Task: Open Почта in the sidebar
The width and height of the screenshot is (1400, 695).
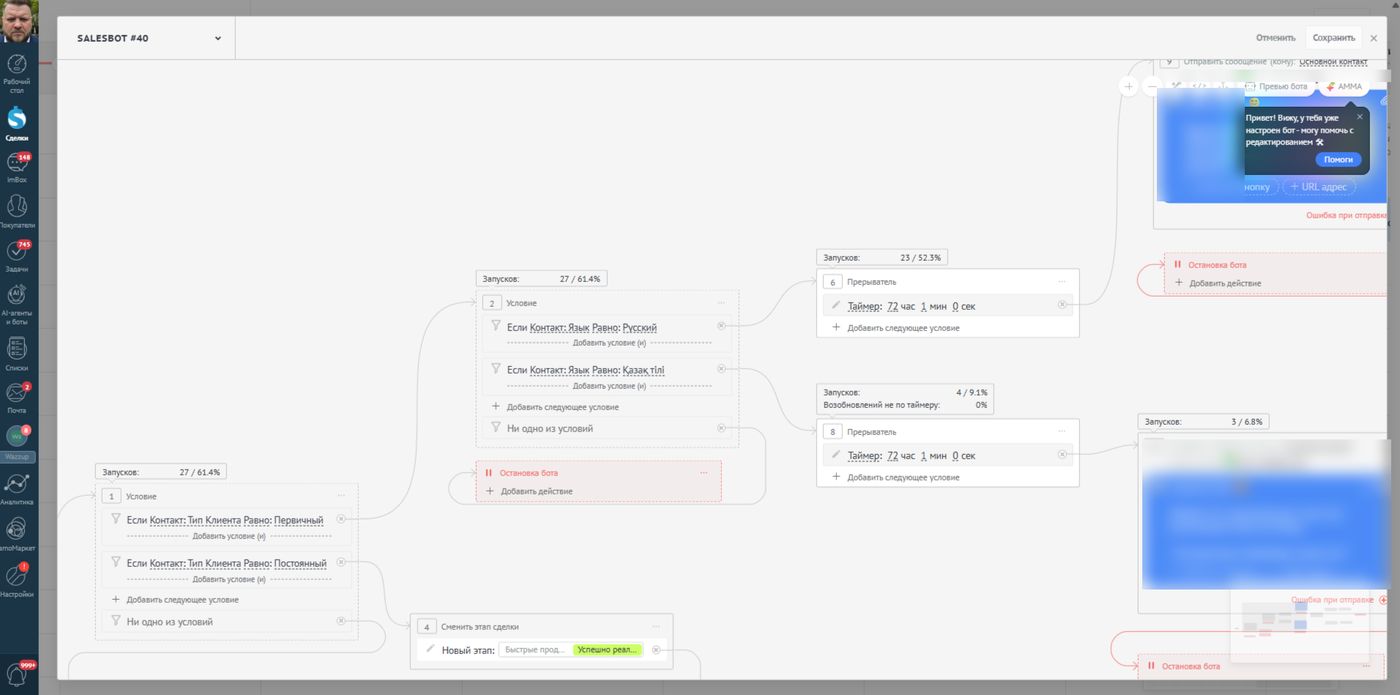Action: pyautogui.click(x=17, y=397)
